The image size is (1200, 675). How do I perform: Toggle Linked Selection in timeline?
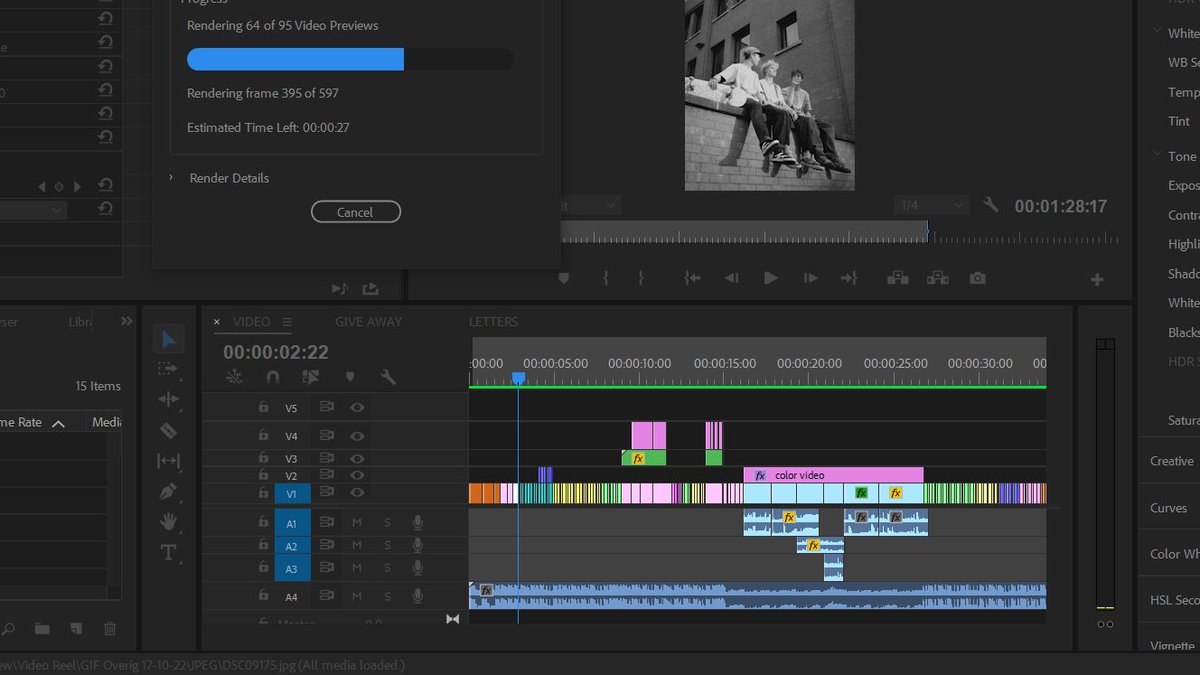click(x=311, y=377)
